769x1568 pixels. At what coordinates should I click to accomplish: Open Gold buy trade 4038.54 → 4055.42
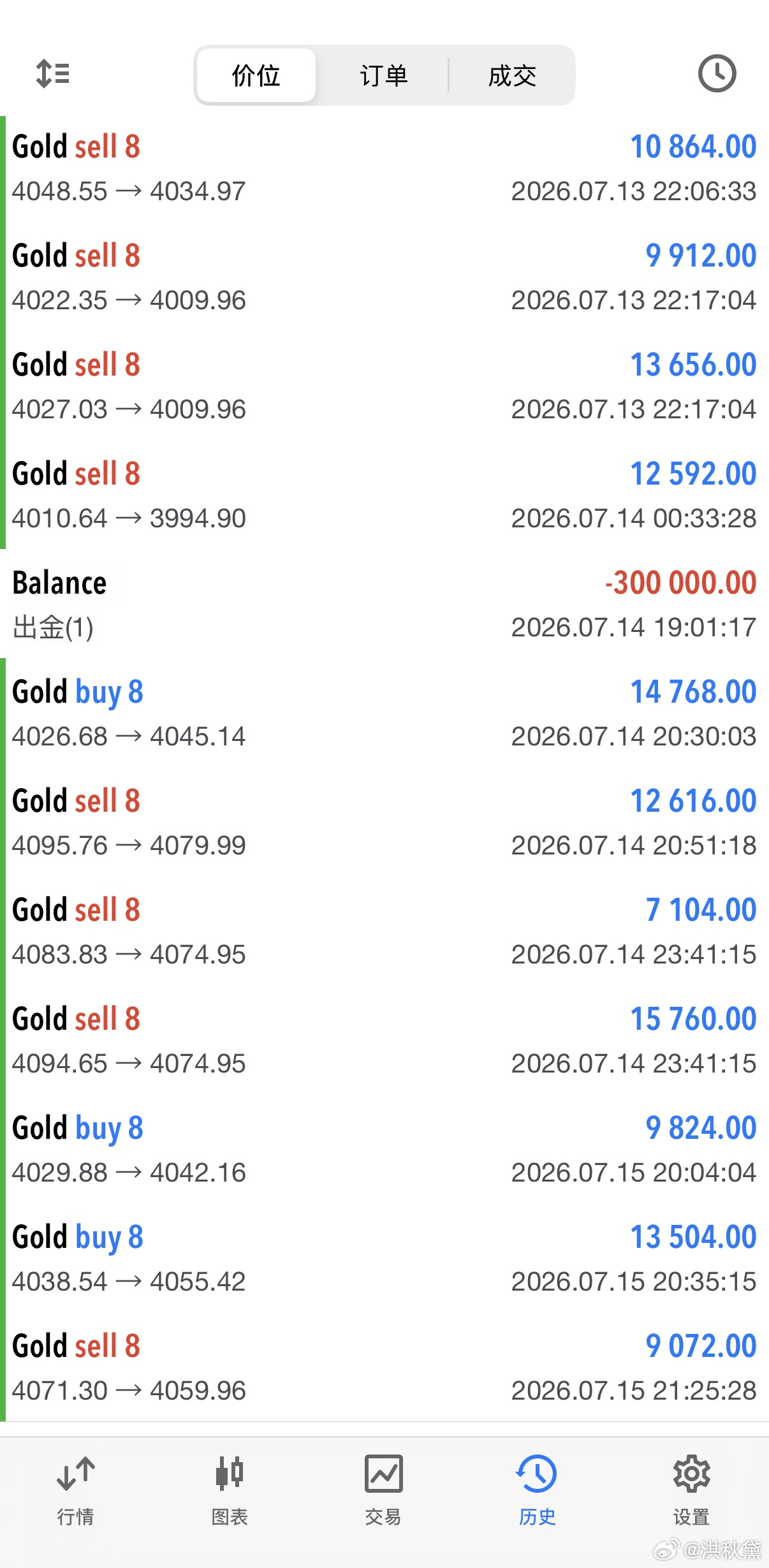pyautogui.click(x=384, y=1258)
